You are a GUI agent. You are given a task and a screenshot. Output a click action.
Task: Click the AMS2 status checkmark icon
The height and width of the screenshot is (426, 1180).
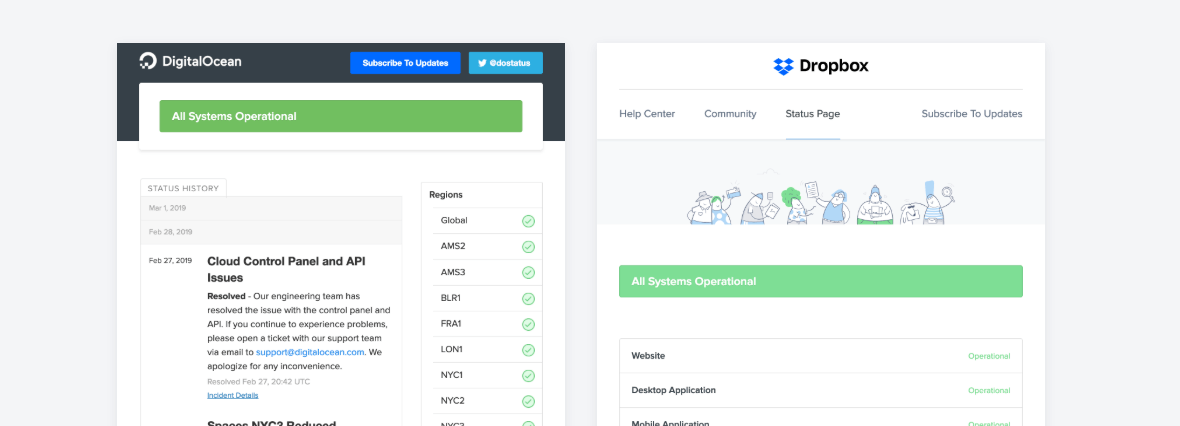[x=528, y=247]
